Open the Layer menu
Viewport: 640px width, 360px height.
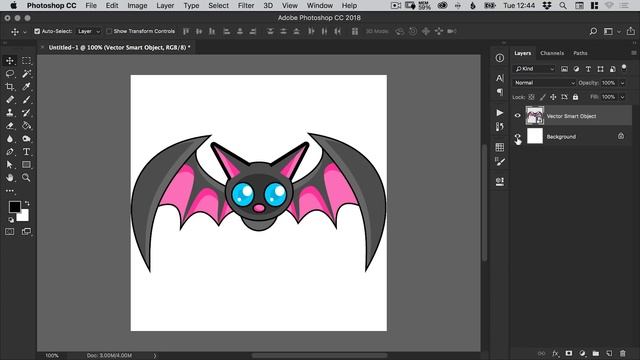point(165,5)
